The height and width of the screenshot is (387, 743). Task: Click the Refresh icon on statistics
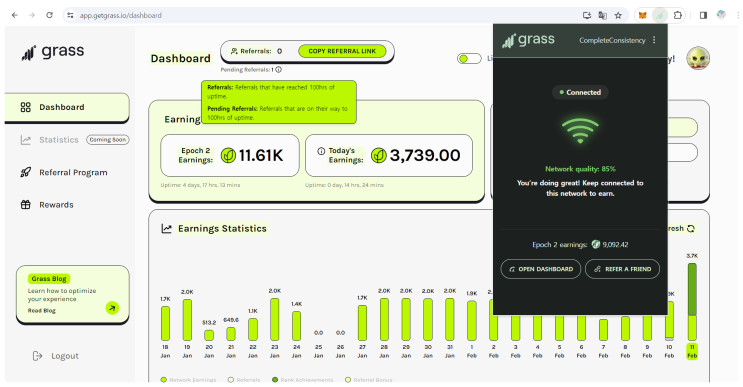pyautogui.click(x=691, y=229)
